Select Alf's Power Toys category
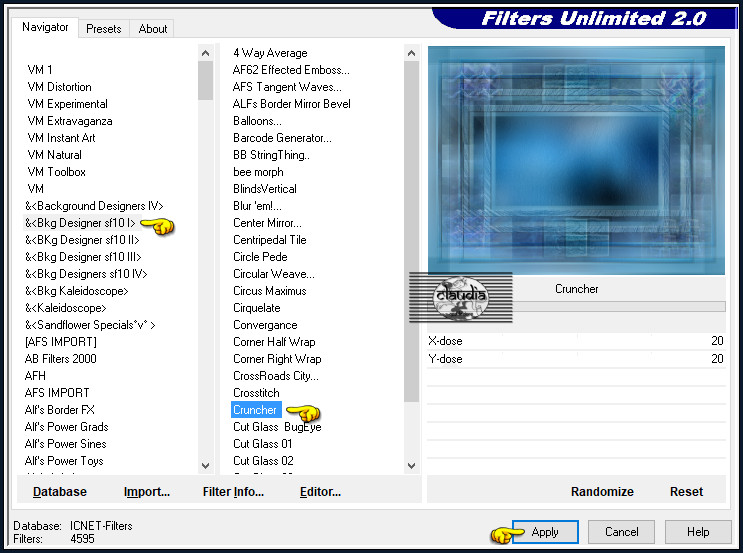The width and height of the screenshot is (743, 553). pyautogui.click(x=64, y=461)
